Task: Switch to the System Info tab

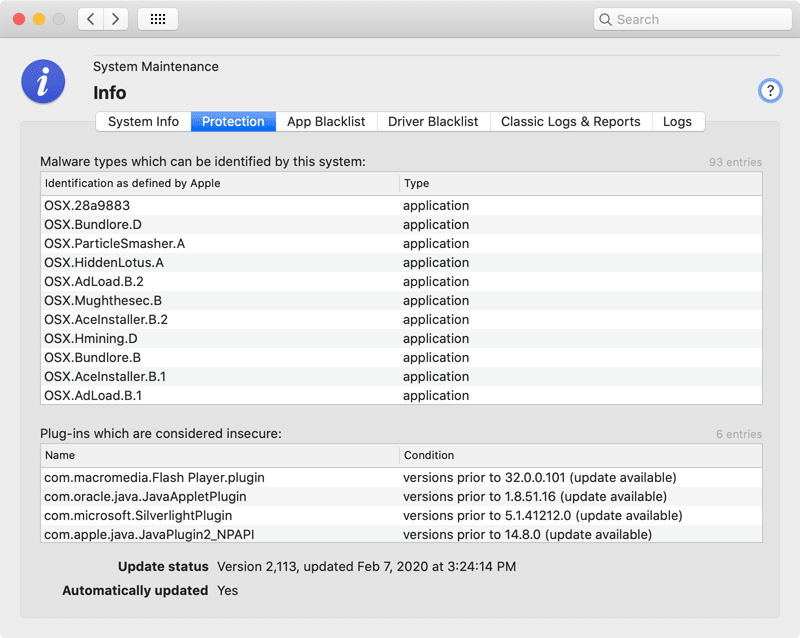Action: pos(143,121)
